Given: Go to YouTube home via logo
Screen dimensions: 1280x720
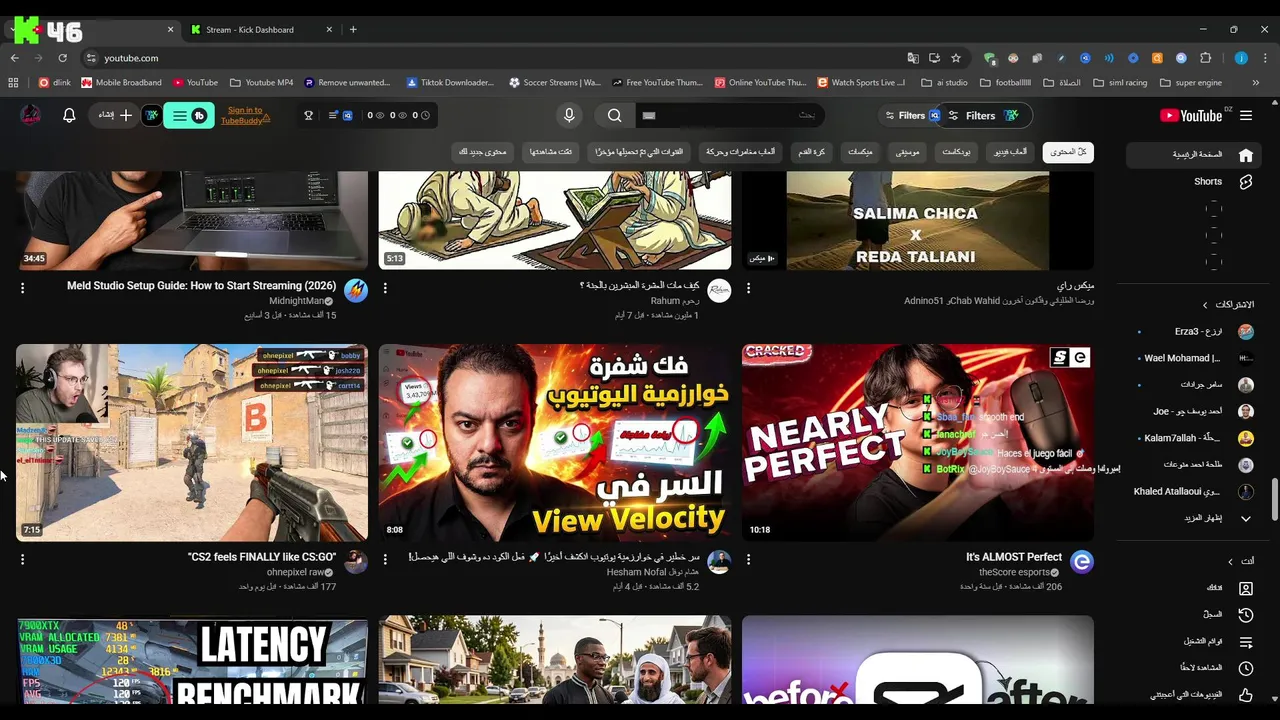Looking at the screenshot, I should (x=1191, y=115).
